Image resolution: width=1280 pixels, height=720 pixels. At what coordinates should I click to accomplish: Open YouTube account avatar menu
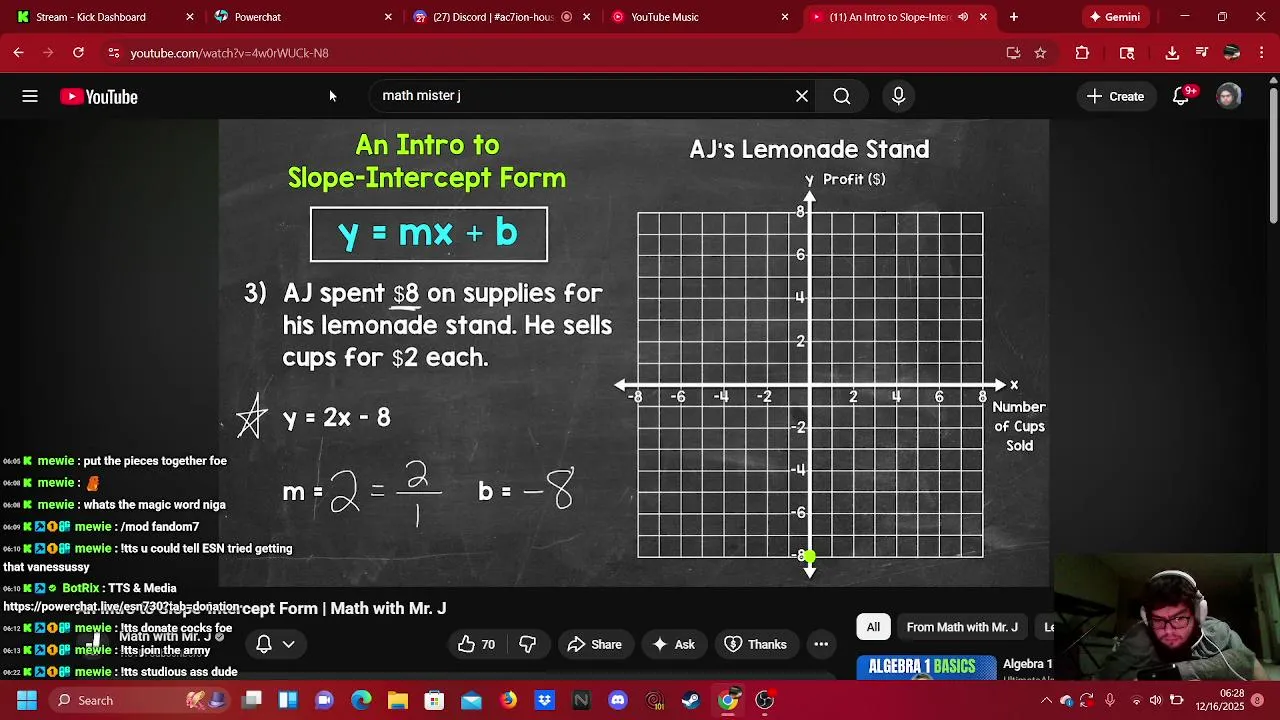(x=1229, y=96)
